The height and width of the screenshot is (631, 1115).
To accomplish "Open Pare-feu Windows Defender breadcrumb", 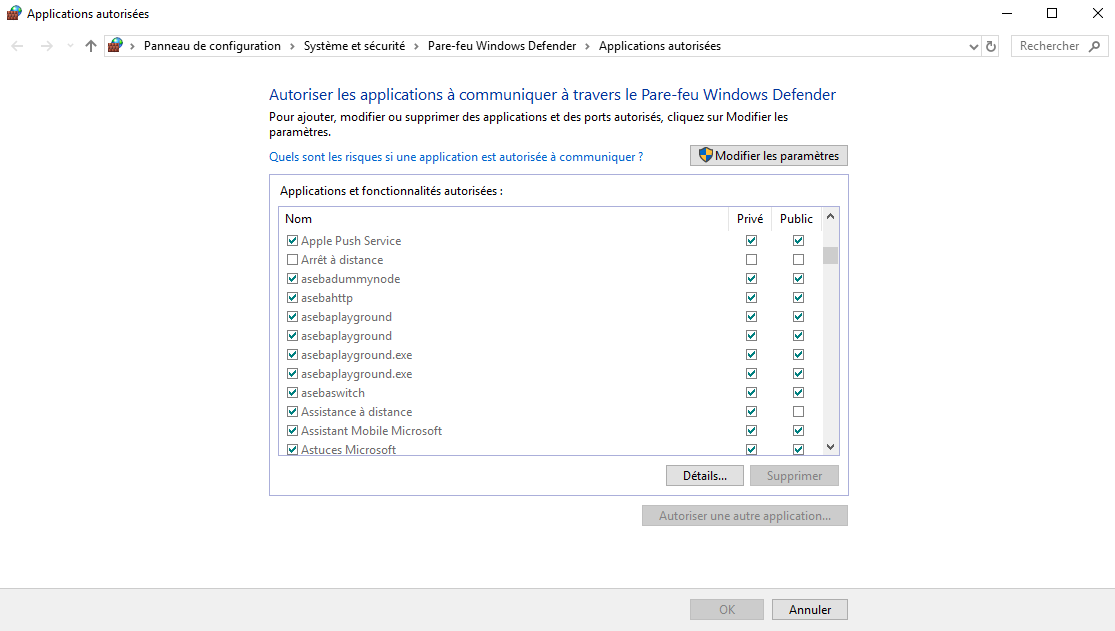I will click(x=502, y=46).
